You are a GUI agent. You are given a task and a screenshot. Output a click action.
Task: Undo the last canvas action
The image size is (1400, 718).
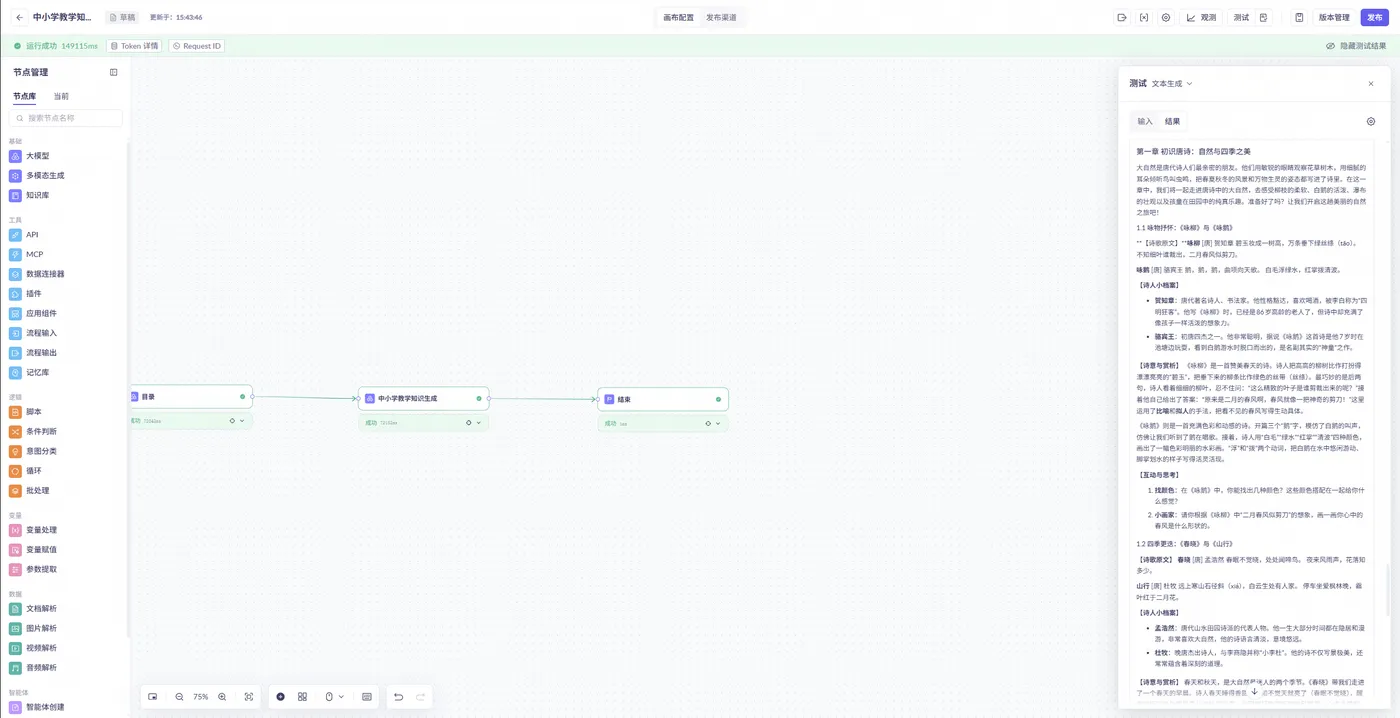coord(398,696)
